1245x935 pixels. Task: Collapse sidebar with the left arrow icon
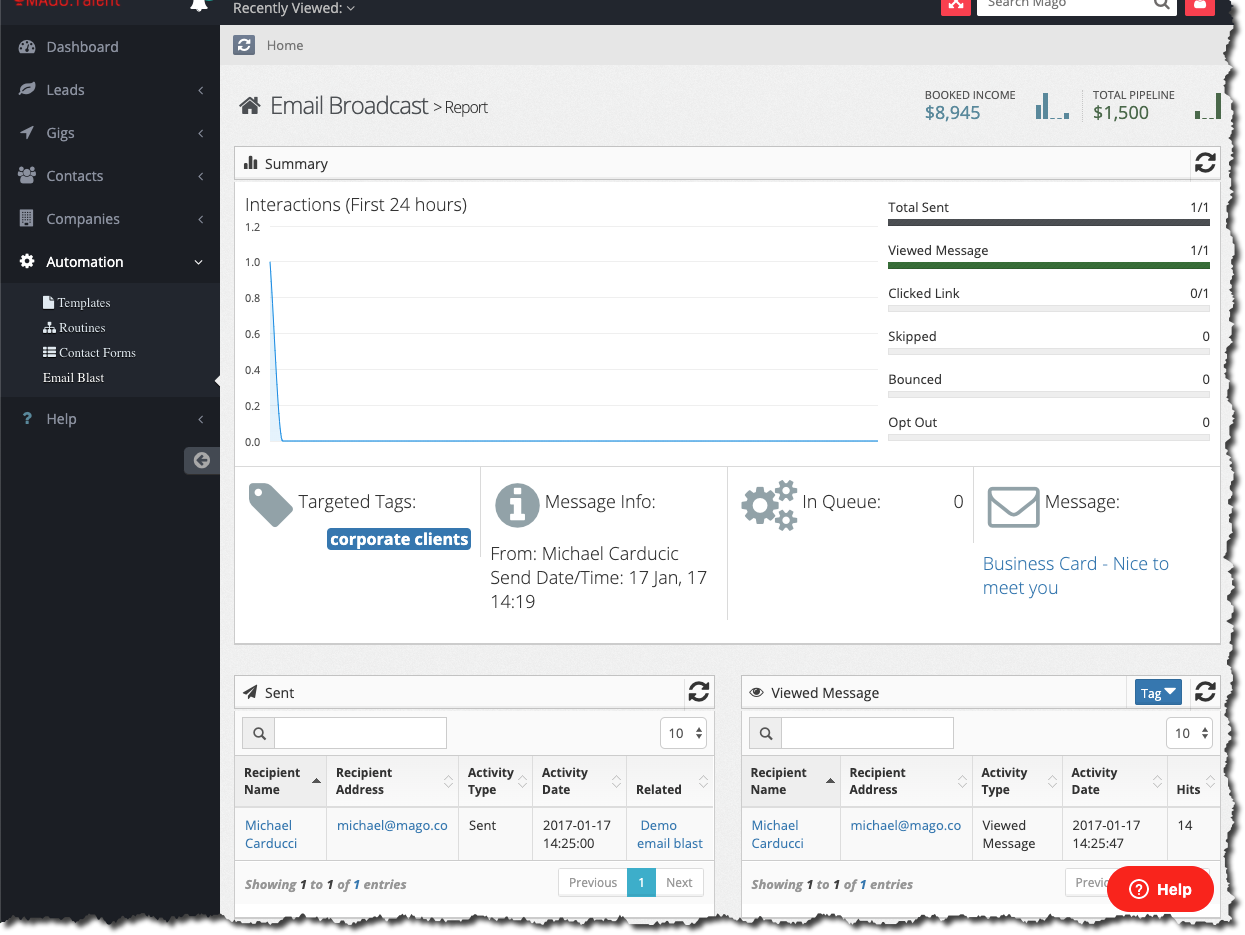[202, 460]
